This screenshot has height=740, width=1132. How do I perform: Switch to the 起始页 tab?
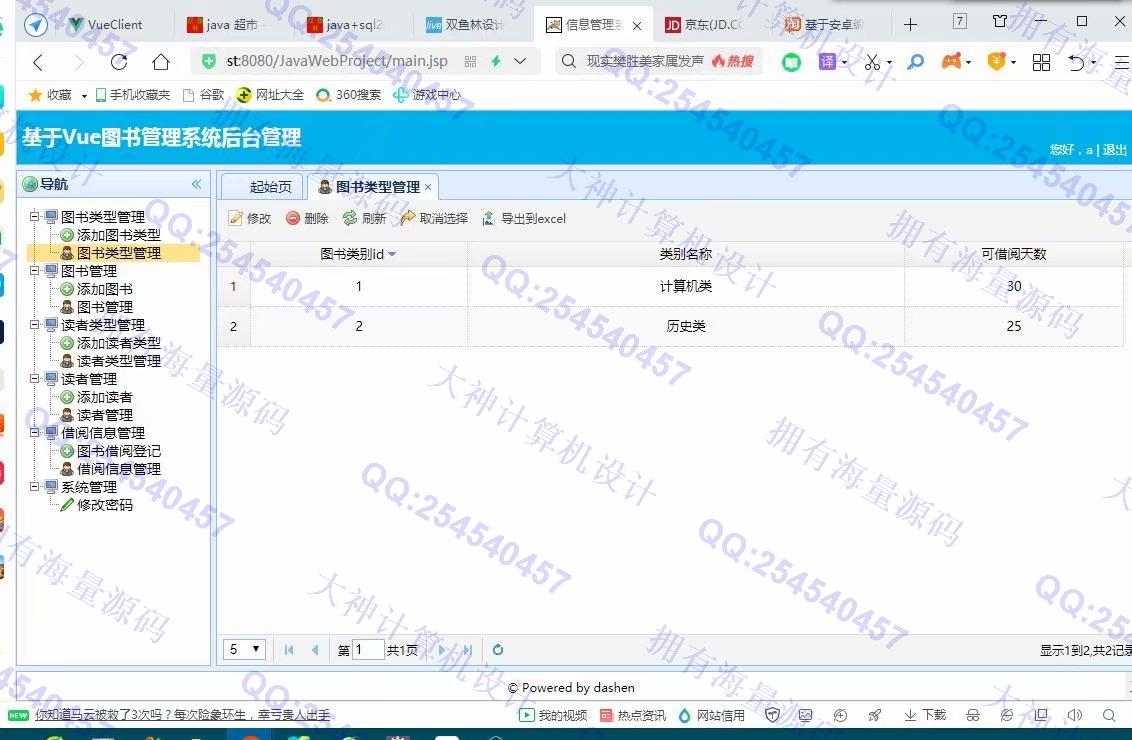pos(264,187)
